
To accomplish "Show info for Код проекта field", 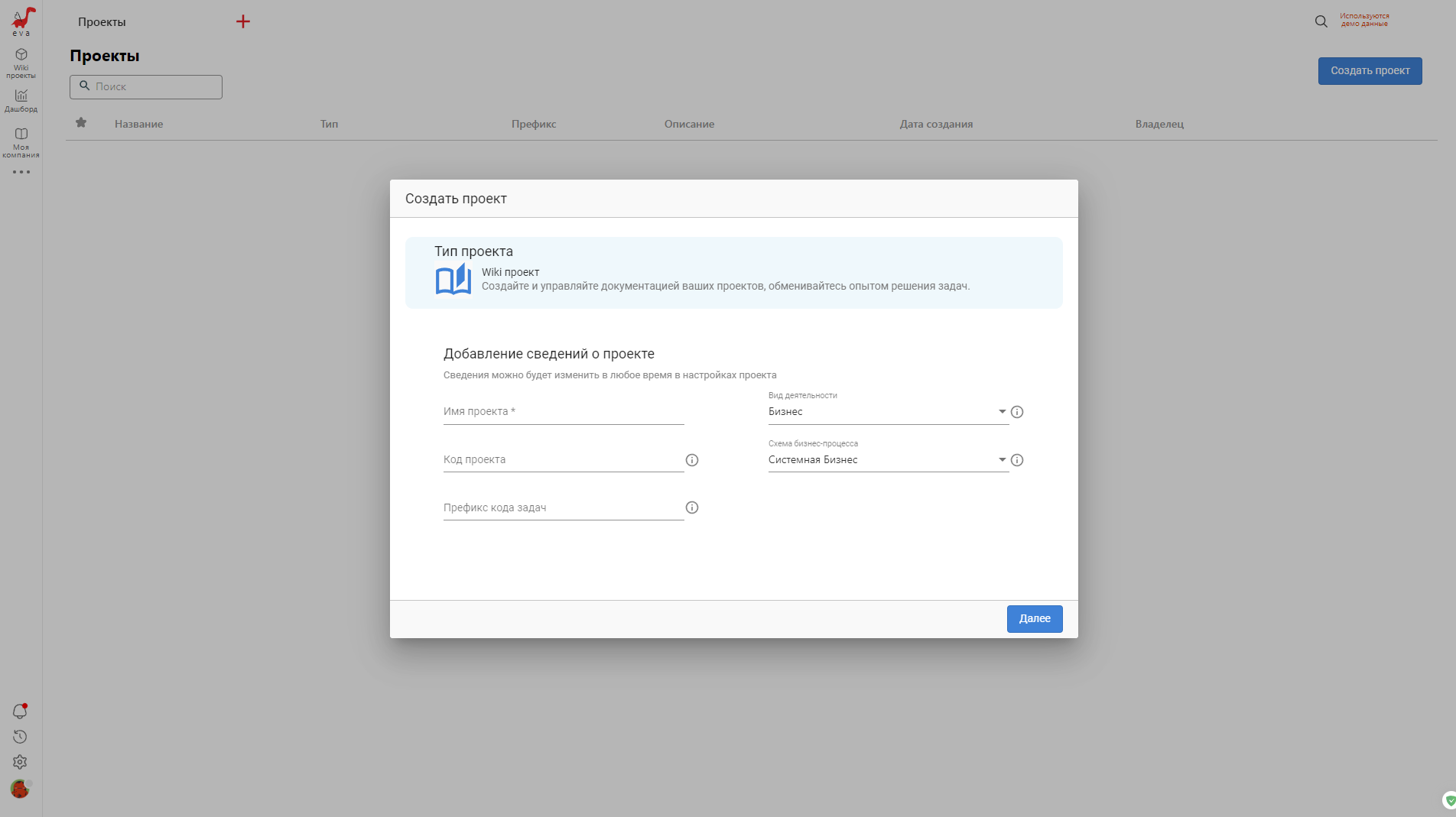I will point(692,460).
